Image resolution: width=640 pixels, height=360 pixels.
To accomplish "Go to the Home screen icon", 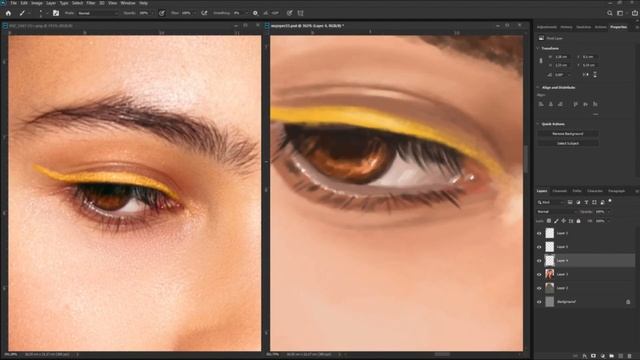I will pyautogui.click(x=8, y=13).
